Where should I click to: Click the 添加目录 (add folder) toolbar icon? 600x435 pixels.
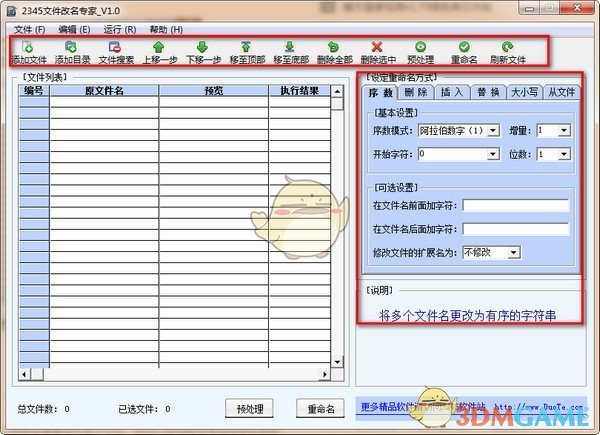coord(71,47)
